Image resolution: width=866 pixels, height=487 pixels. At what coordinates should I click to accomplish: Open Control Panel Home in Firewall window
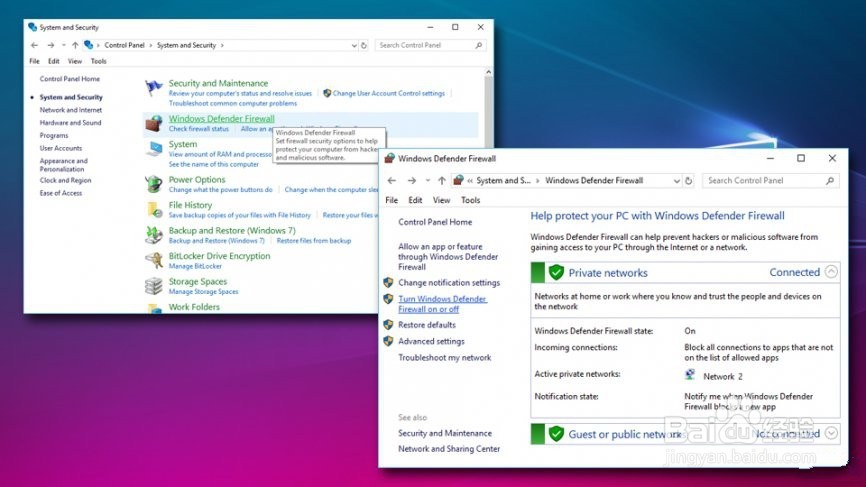tap(435, 222)
